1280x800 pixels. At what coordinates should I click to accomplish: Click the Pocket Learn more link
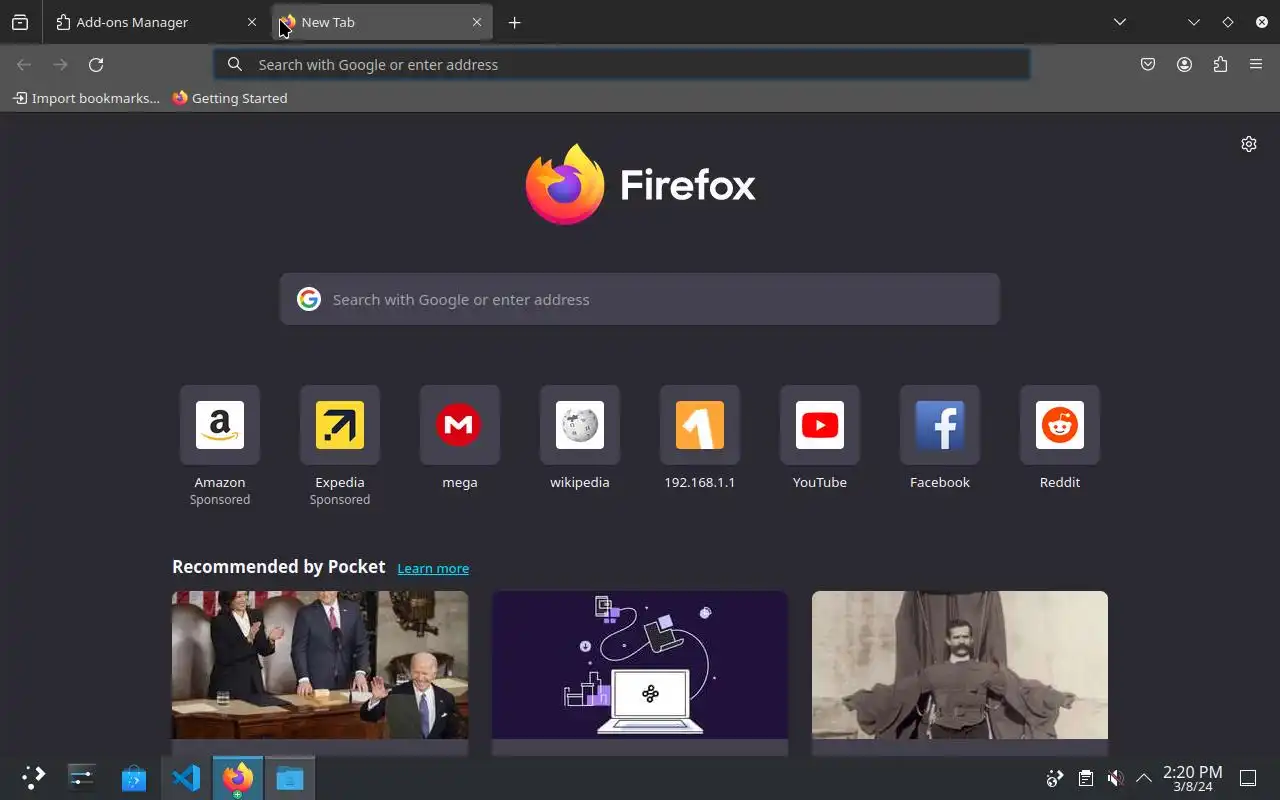point(433,568)
